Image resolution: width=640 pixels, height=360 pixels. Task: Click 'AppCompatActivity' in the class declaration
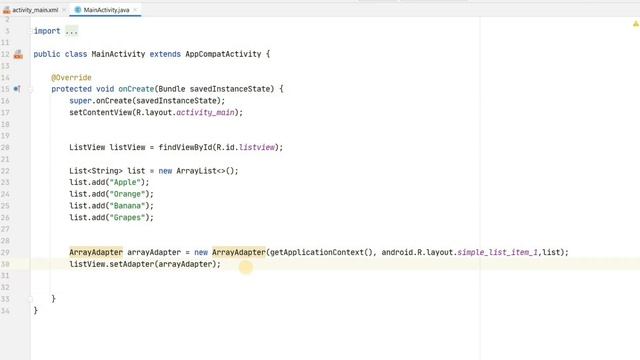(223, 54)
